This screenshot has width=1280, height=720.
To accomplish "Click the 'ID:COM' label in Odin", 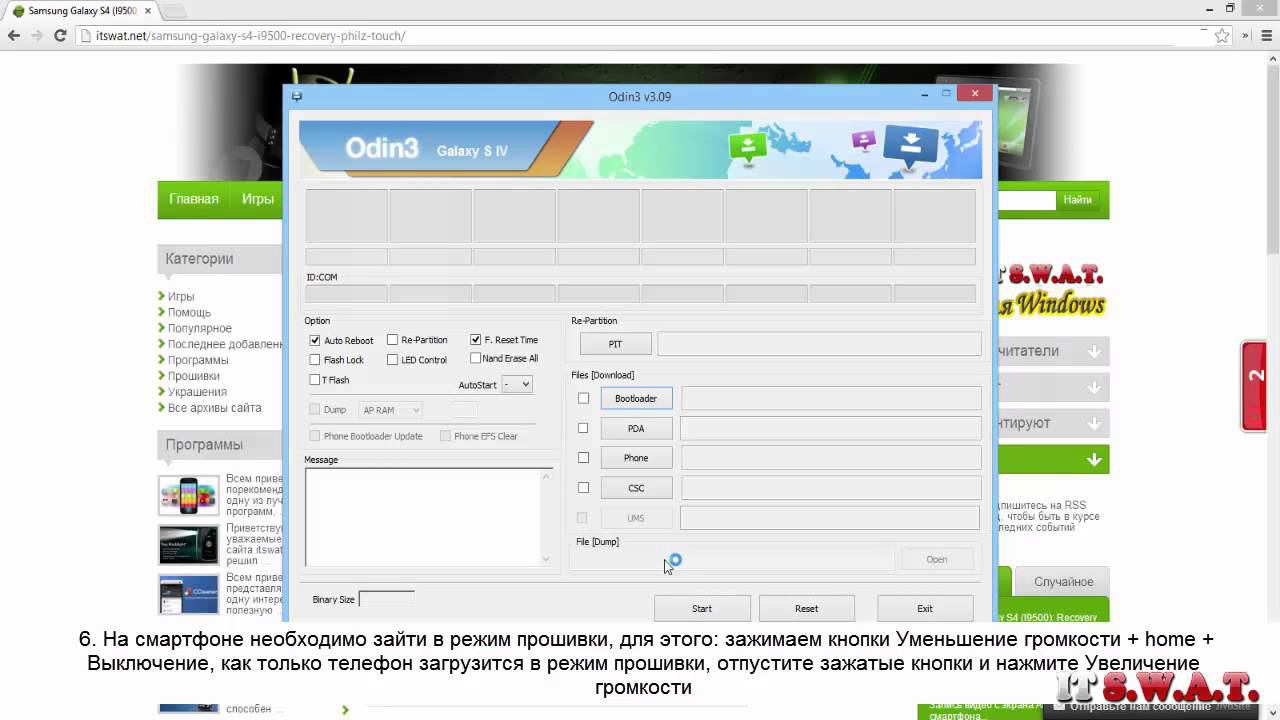I will coord(322,277).
